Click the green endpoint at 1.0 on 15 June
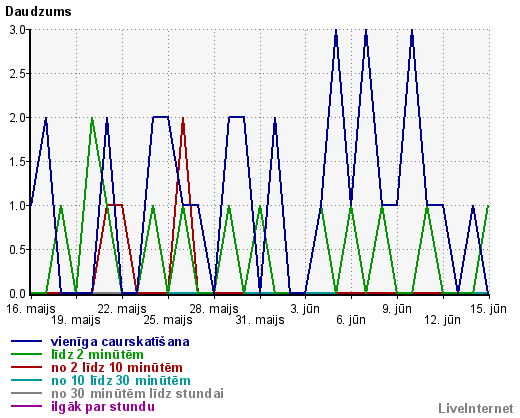This screenshot has width=520, height=418. coord(488,206)
